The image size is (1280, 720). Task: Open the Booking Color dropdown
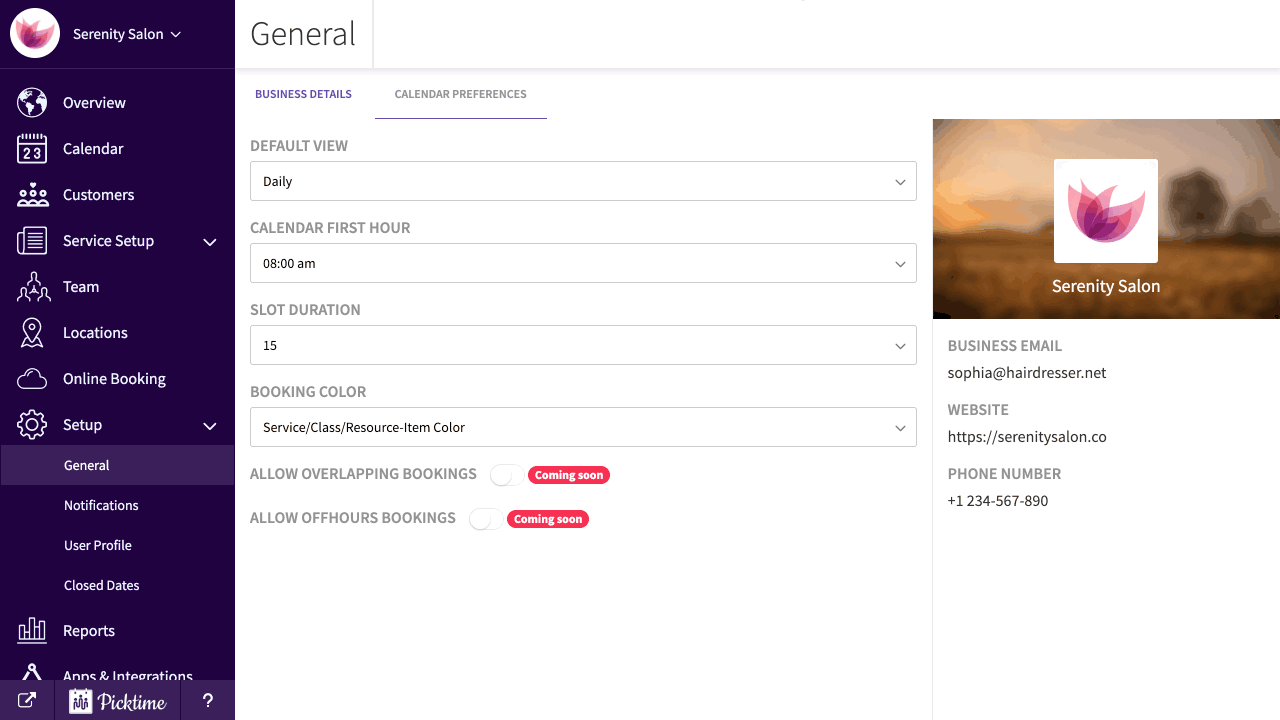tap(583, 427)
